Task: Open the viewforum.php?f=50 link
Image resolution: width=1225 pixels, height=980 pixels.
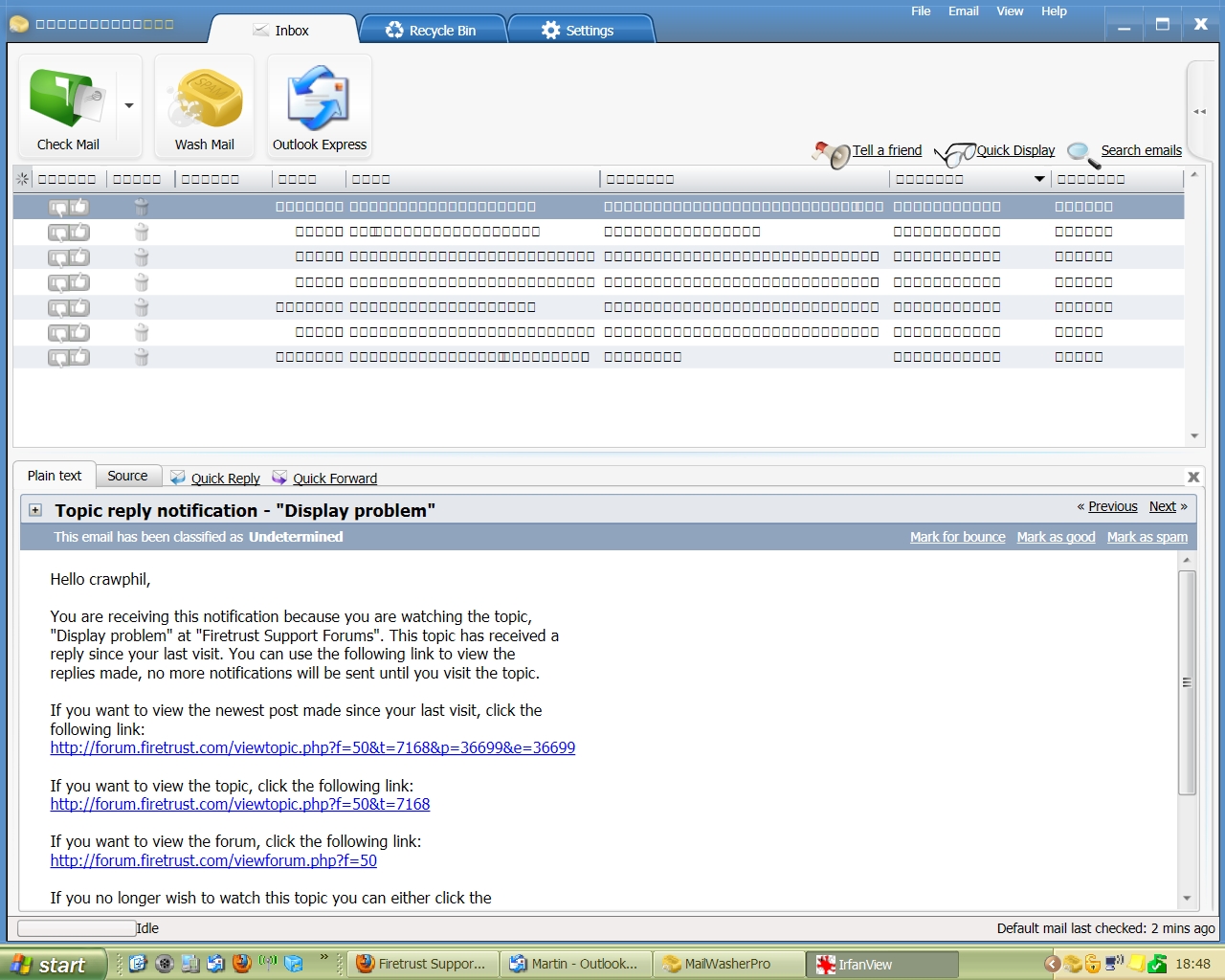Action: click(x=213, y=860)
